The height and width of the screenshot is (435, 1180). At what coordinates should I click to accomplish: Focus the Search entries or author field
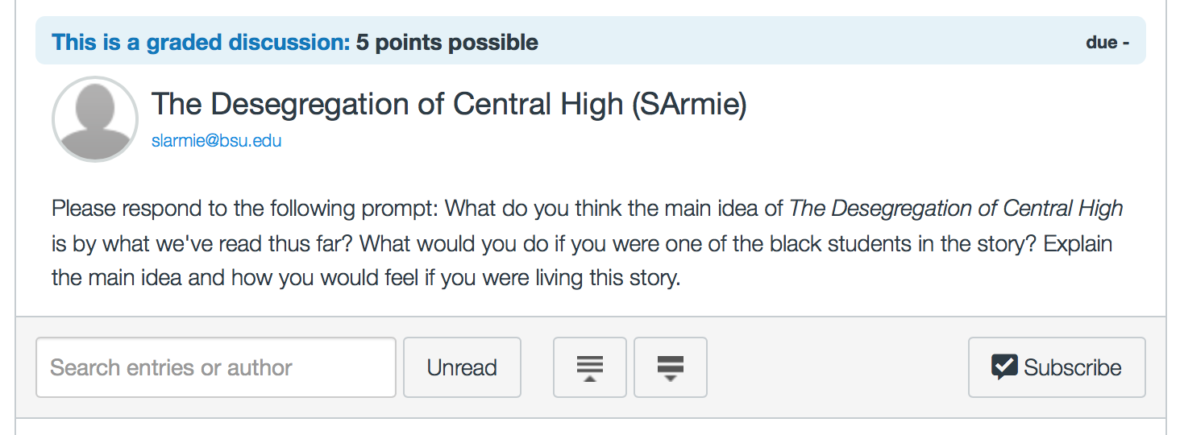216,368
